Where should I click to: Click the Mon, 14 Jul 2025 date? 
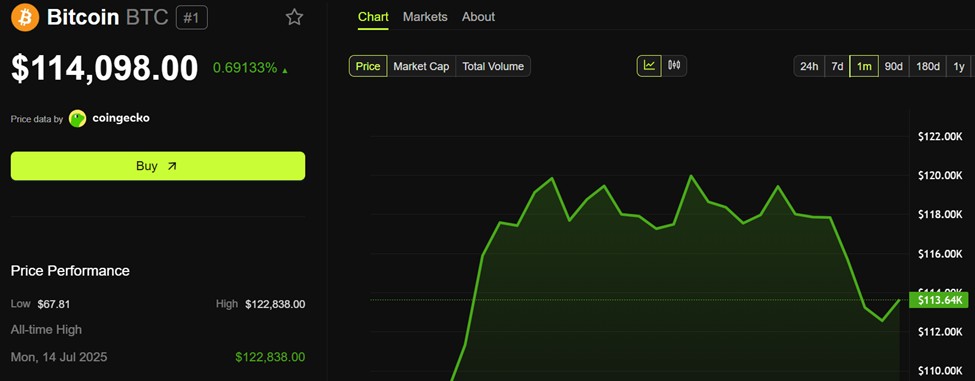59,357
